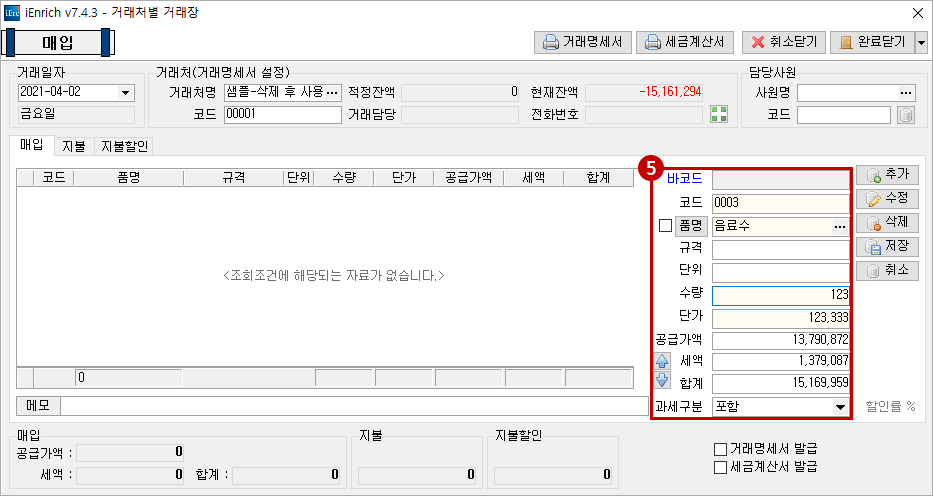Open 거래처명 lookup ellipsis button
Screen dimensions: 933x496
click(x=333, y=92)
